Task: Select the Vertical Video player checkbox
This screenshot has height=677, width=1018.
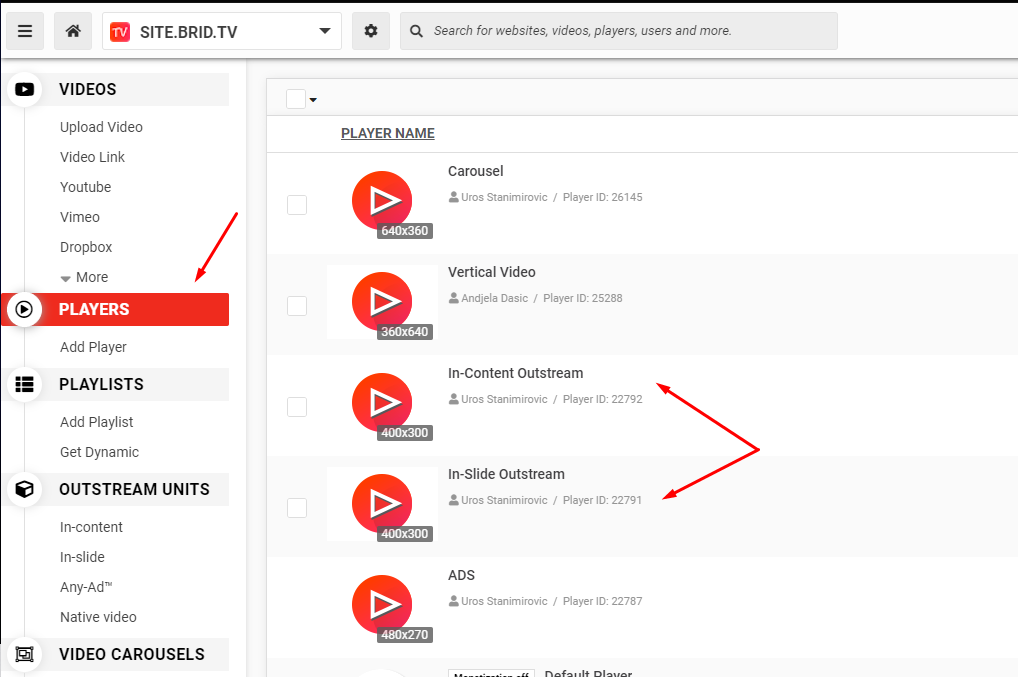Action: pos(297,306)
